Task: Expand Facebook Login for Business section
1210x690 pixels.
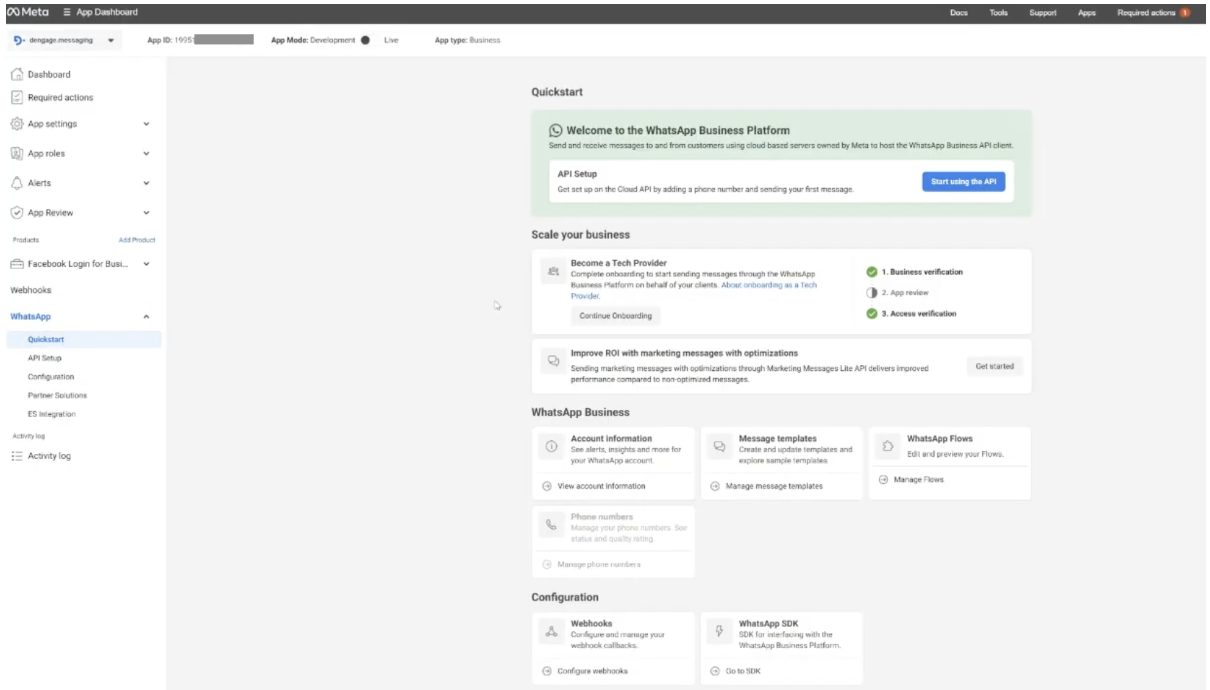Action: [x=147, y=264]
